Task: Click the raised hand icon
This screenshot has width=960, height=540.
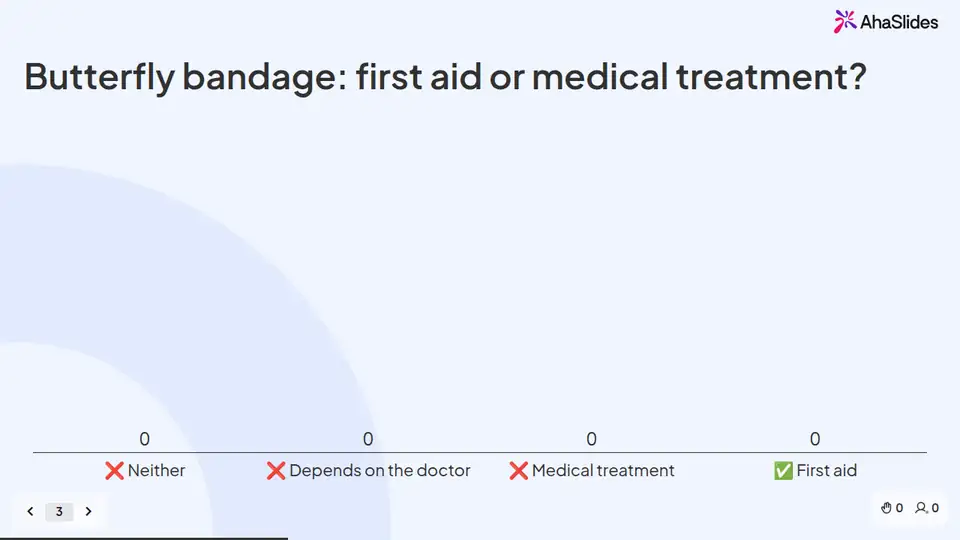Action: point(886,508)
